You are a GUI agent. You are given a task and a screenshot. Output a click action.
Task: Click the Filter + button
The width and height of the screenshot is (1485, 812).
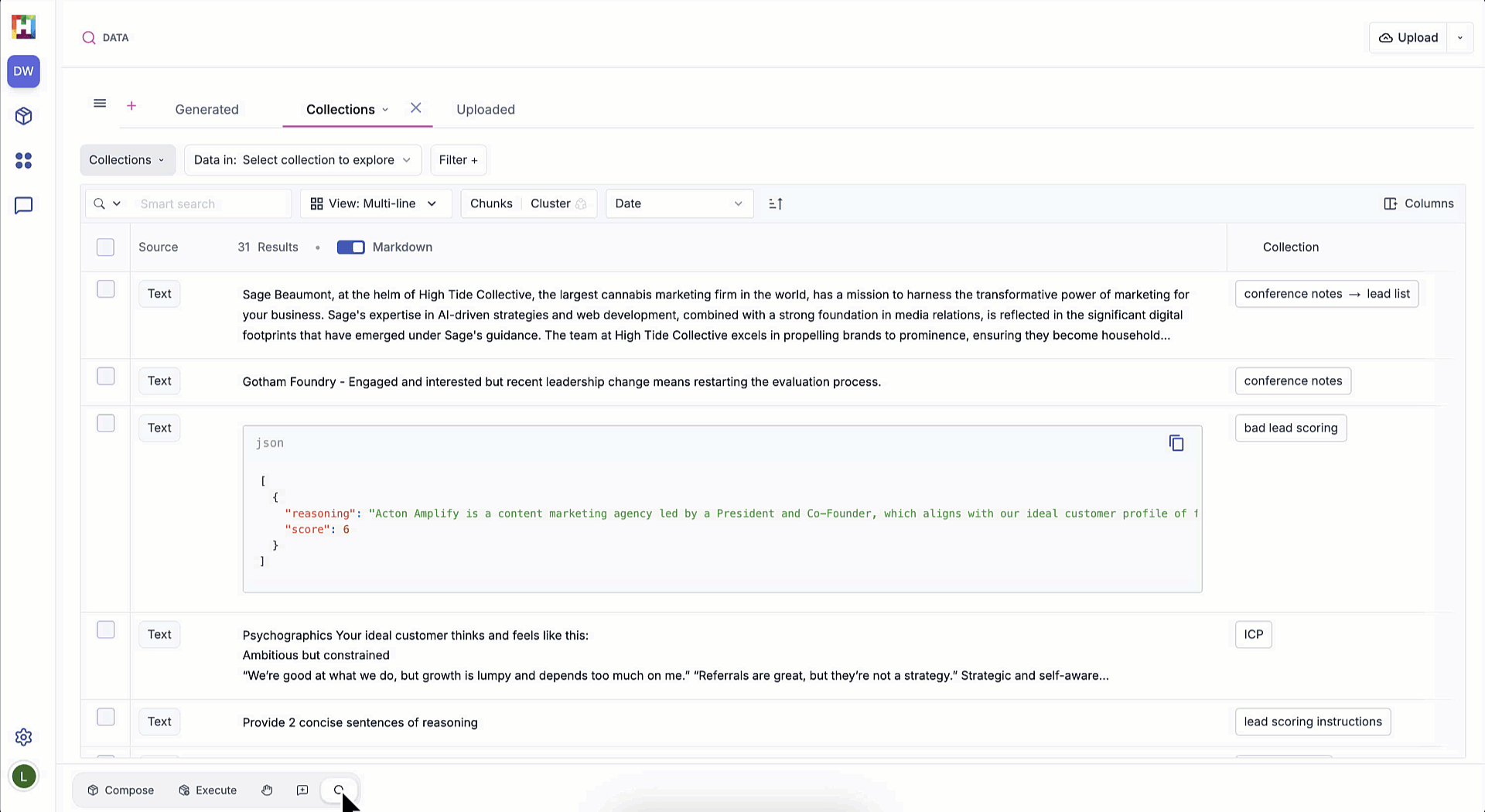(x=458, y=160)
